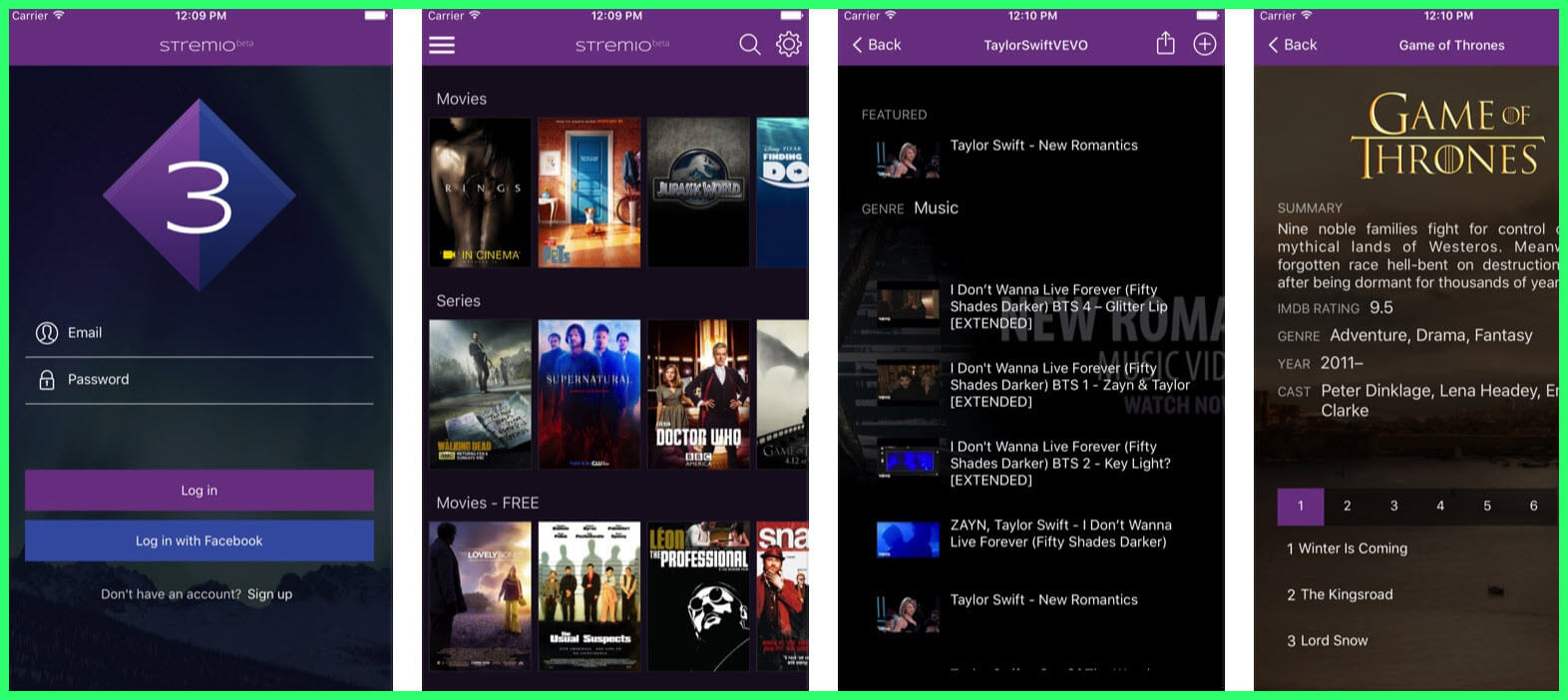Click the Movies section heading
The width and height of the screenshot is (1568, 700).
462,99
